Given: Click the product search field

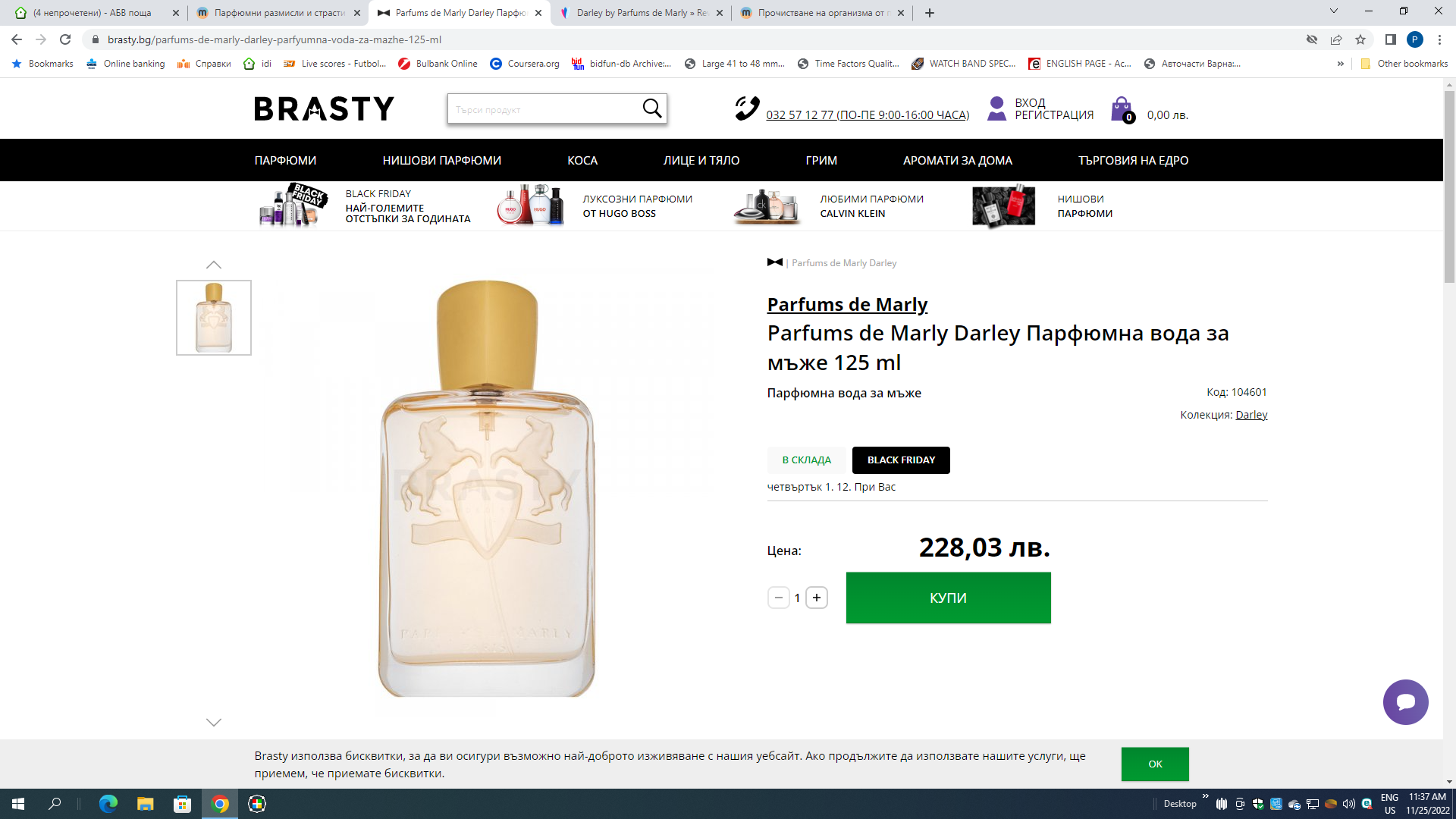Looking at the screenshot, I should click(542, 109).
